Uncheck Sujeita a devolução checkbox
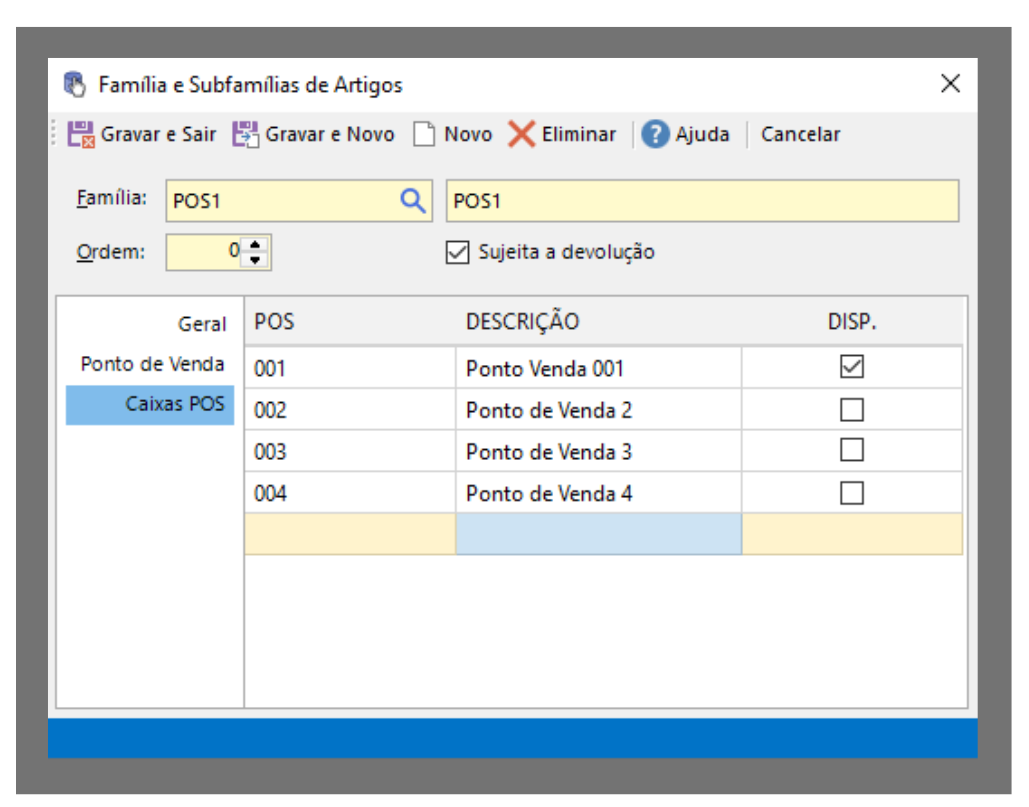This screenshot has height=807, width=1029. click(457, 252)
